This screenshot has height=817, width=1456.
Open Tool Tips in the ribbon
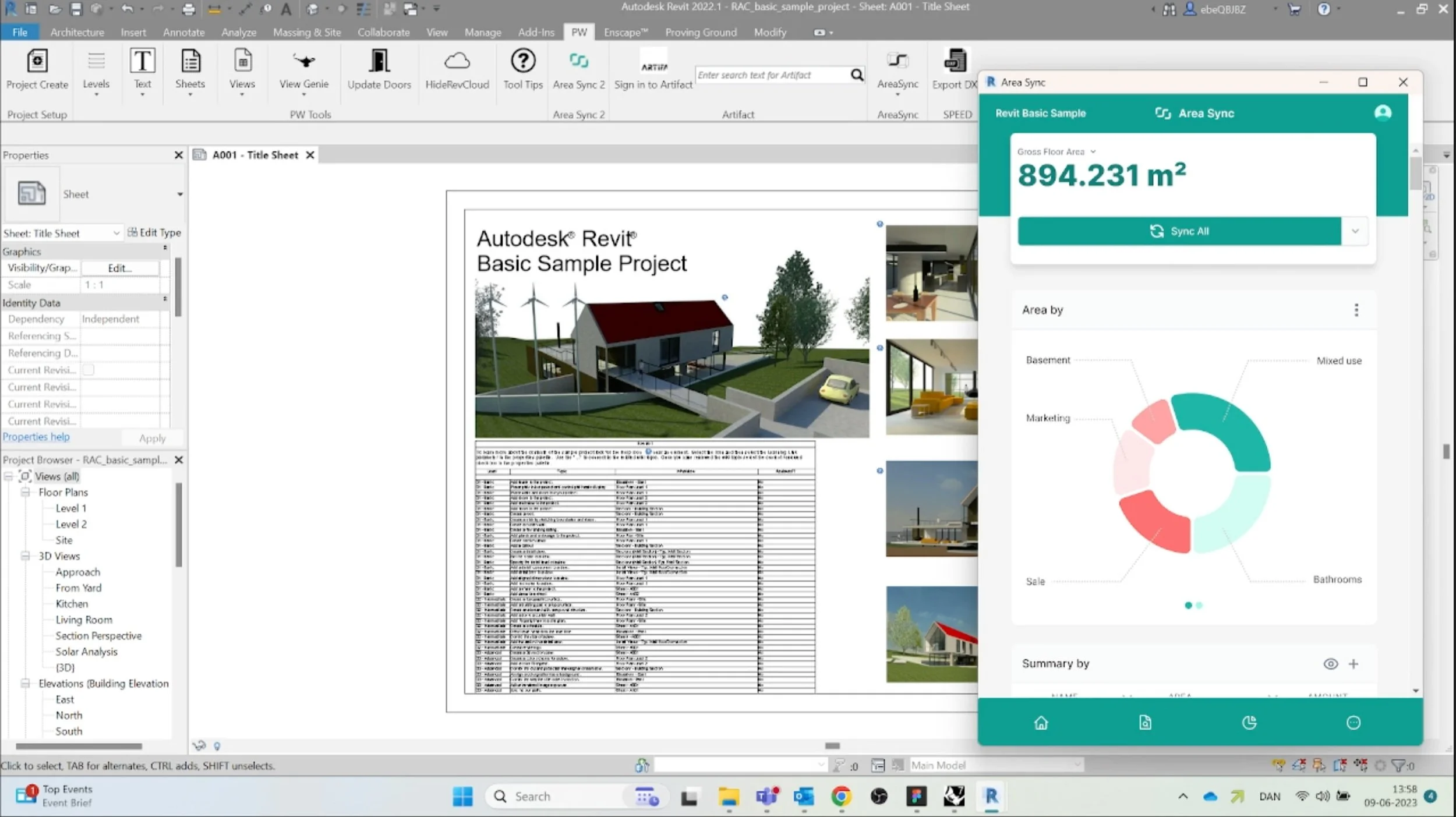(x=522, y=70)
